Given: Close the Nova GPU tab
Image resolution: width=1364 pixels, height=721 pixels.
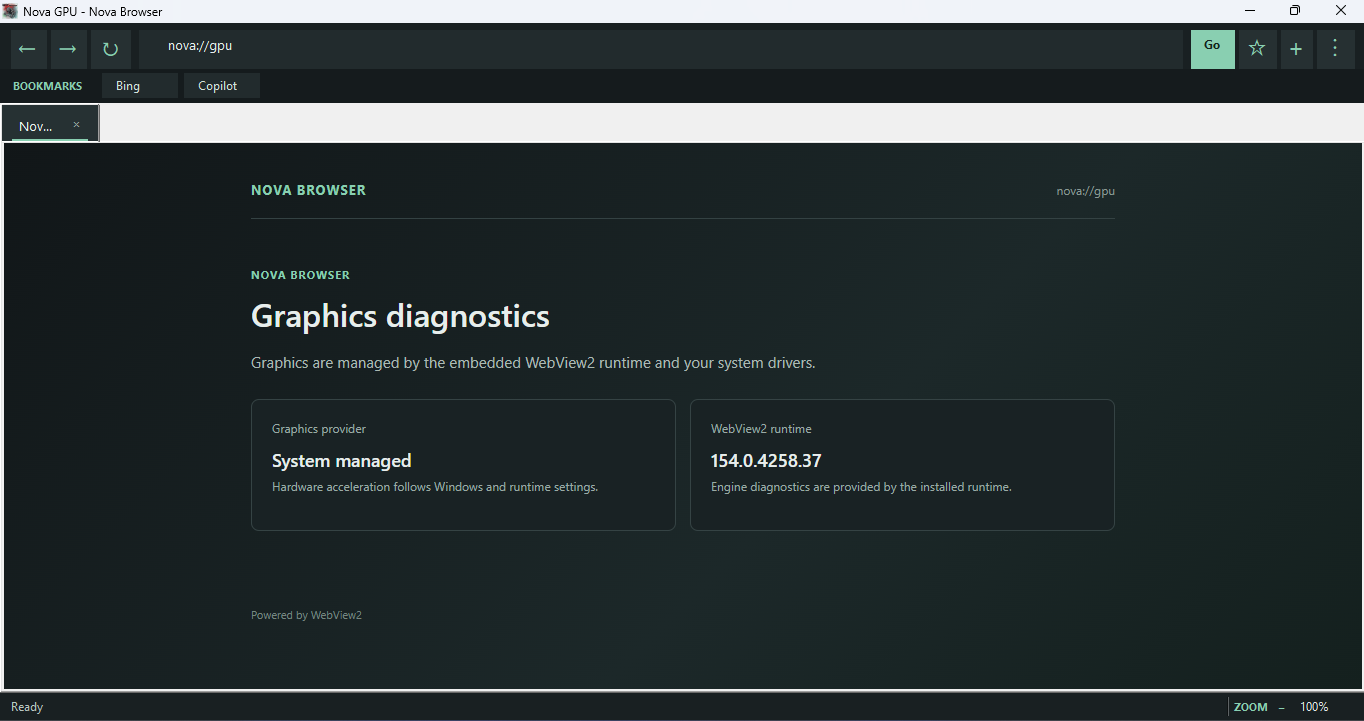Looking at the screenshot, I should [76, 125].
